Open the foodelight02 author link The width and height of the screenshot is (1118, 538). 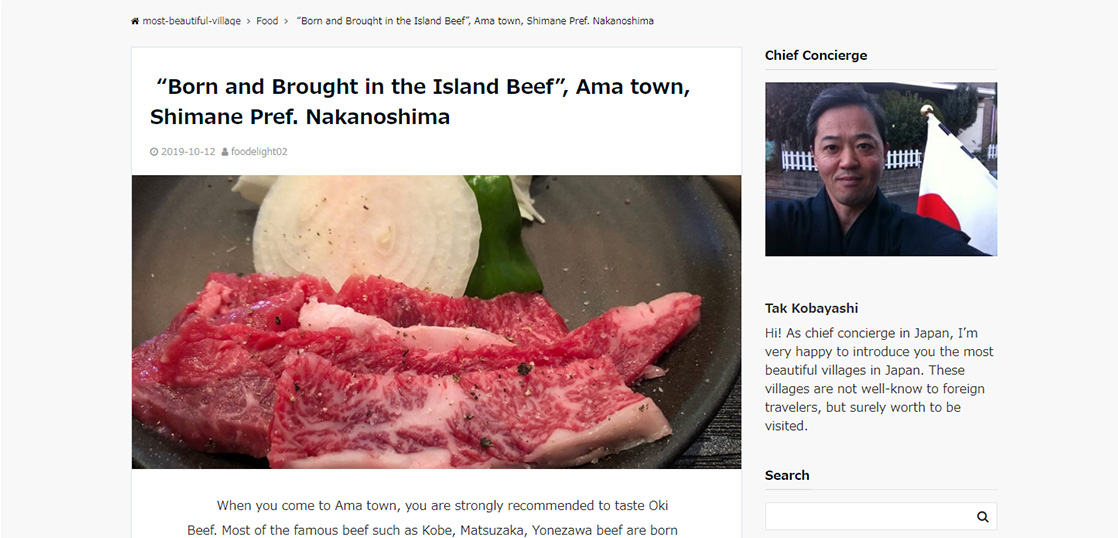(x=259, y=152)
